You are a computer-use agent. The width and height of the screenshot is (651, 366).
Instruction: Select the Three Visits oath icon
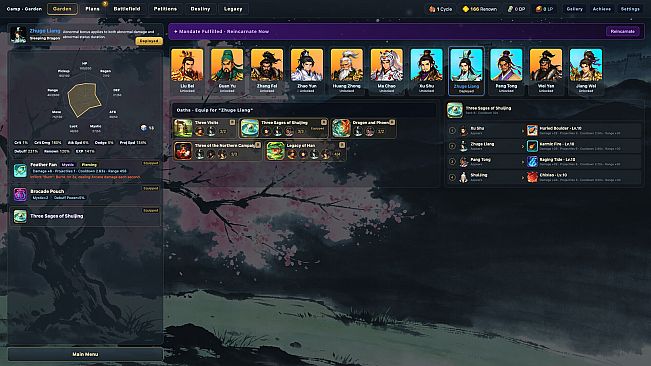pyautogui.click(x=183, y=128)
